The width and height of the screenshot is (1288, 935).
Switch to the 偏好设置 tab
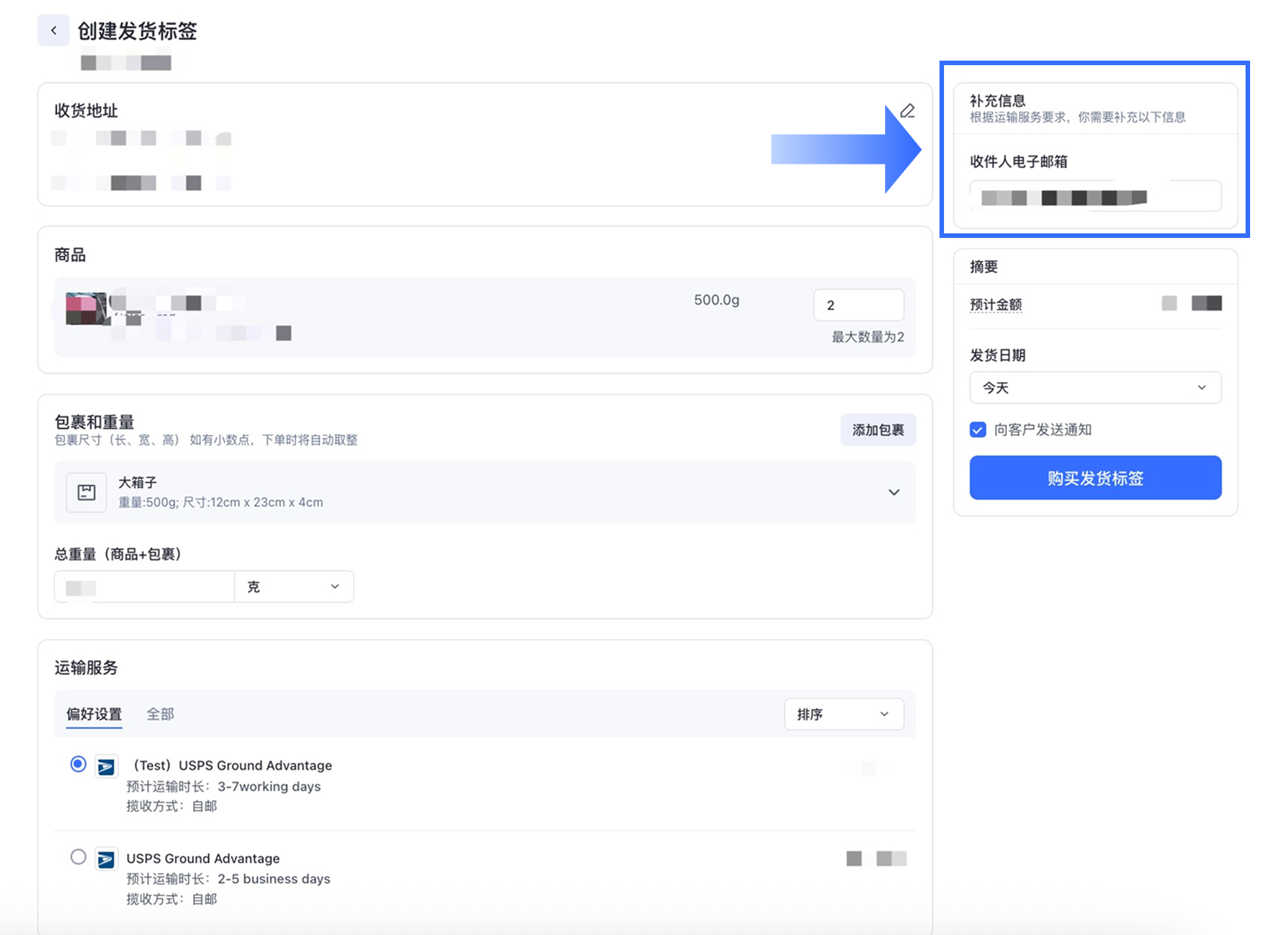(x=94, y=714)
